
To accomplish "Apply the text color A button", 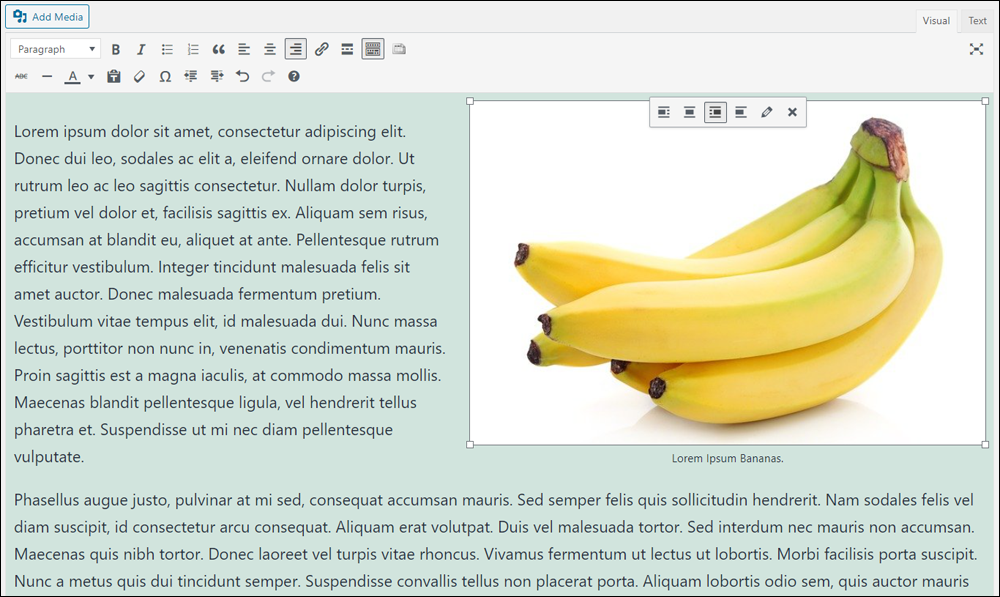I will point(73,77).
